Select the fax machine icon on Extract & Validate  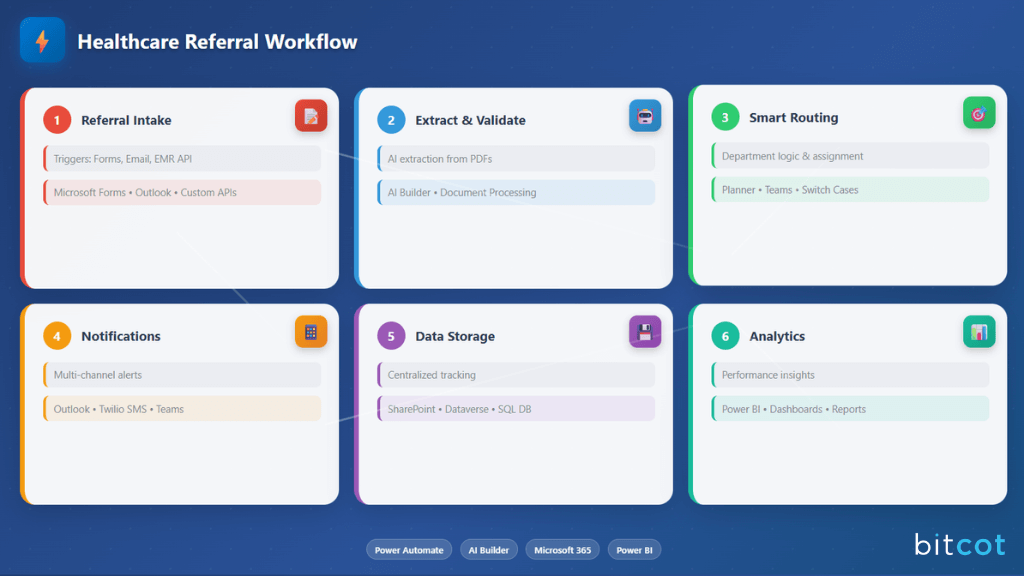pyautogui.click(x=645, y=116)
